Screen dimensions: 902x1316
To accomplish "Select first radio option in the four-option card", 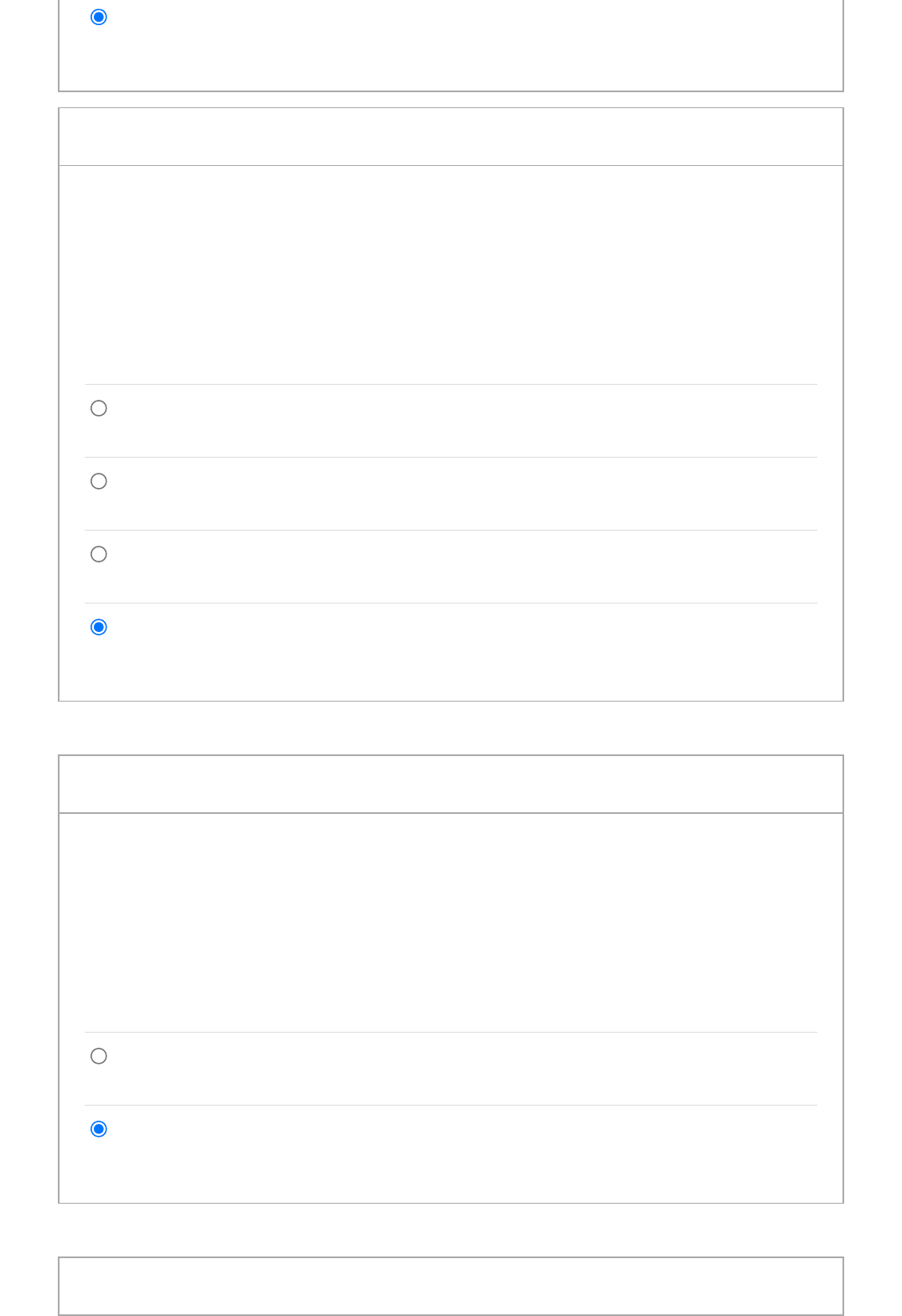I will point(99,408).
